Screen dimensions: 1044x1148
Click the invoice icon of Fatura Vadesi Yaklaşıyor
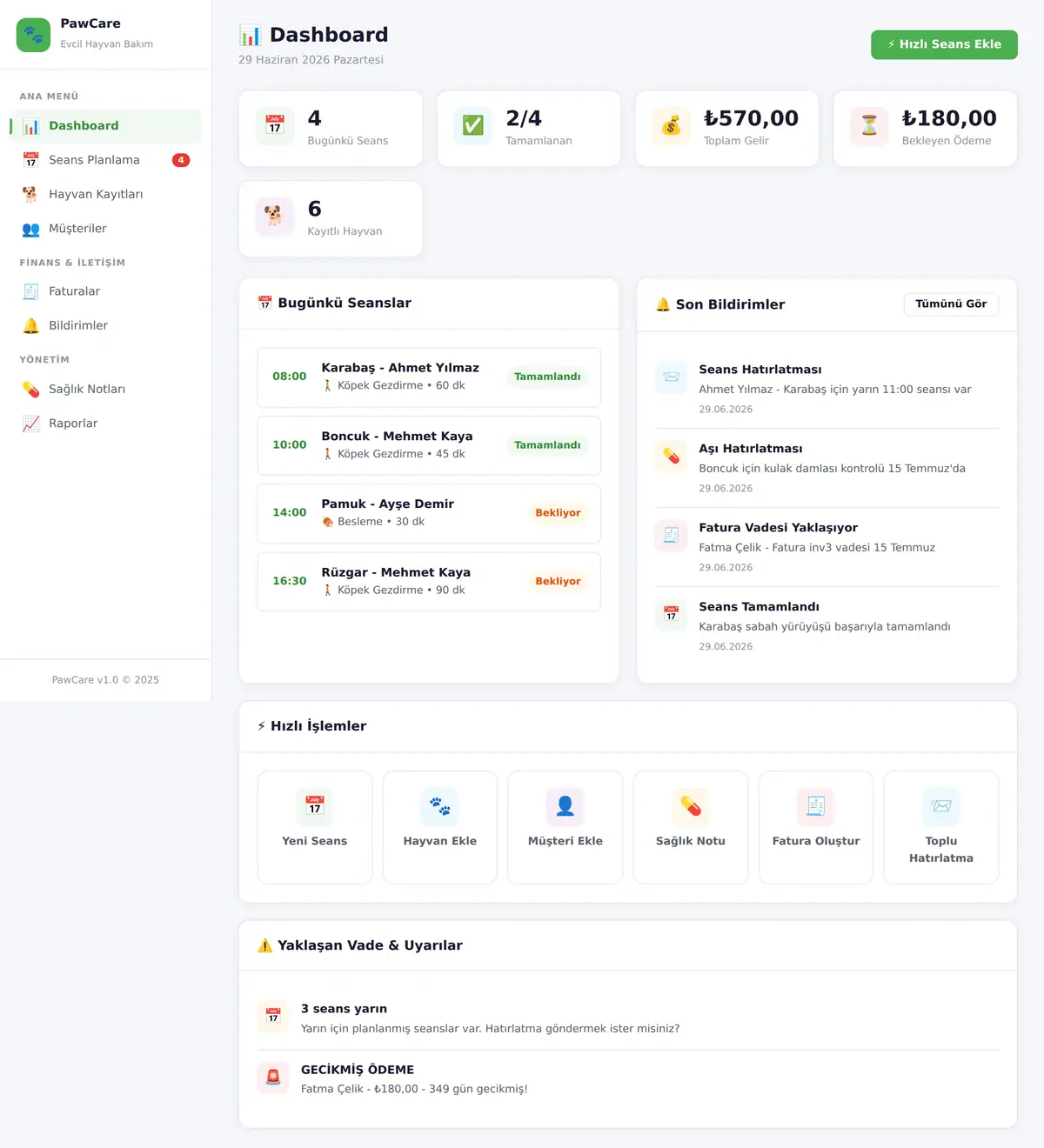pyautogui.click(x=671, y=535)
